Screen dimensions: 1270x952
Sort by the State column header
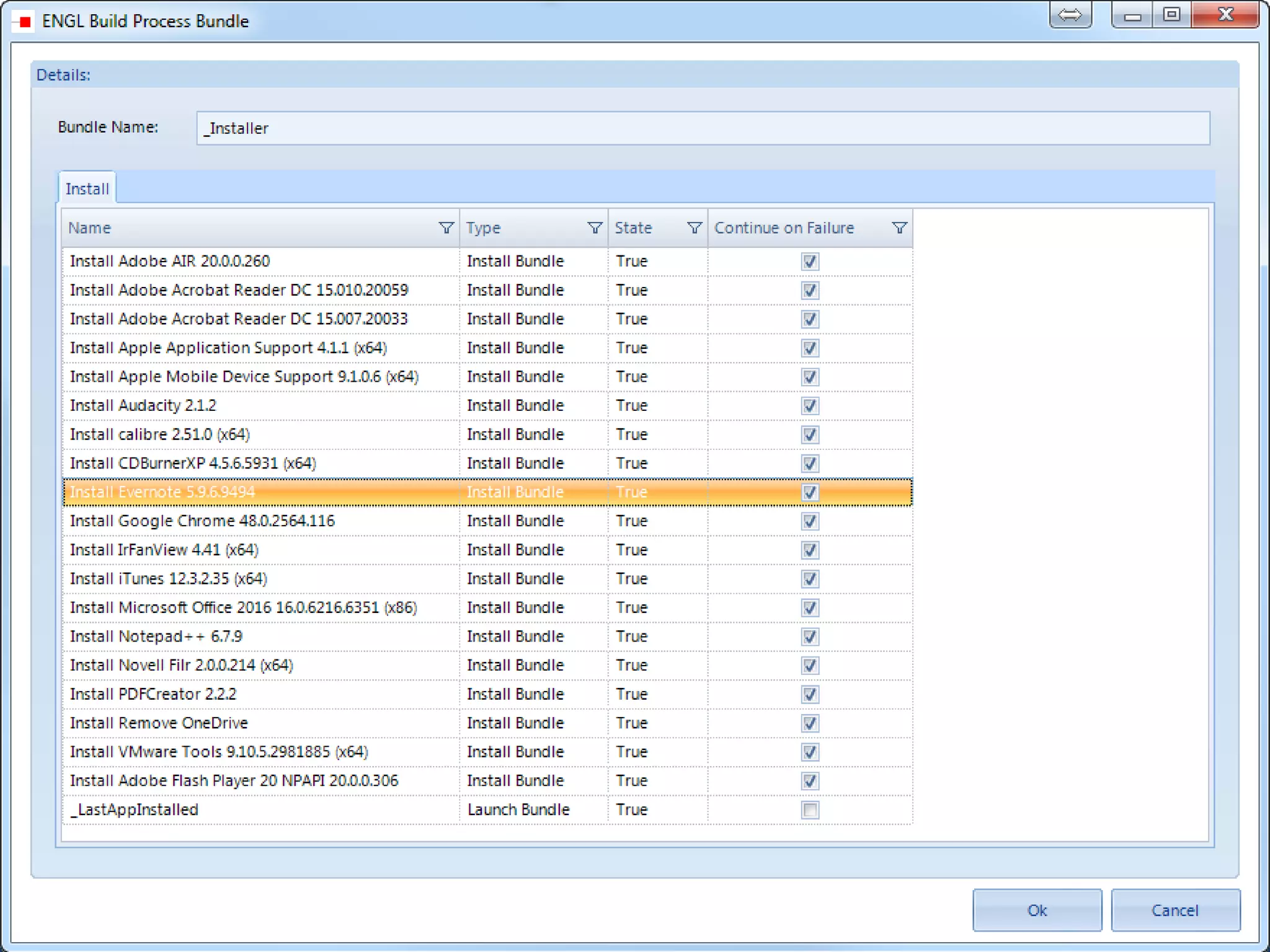tap(657, 227)
